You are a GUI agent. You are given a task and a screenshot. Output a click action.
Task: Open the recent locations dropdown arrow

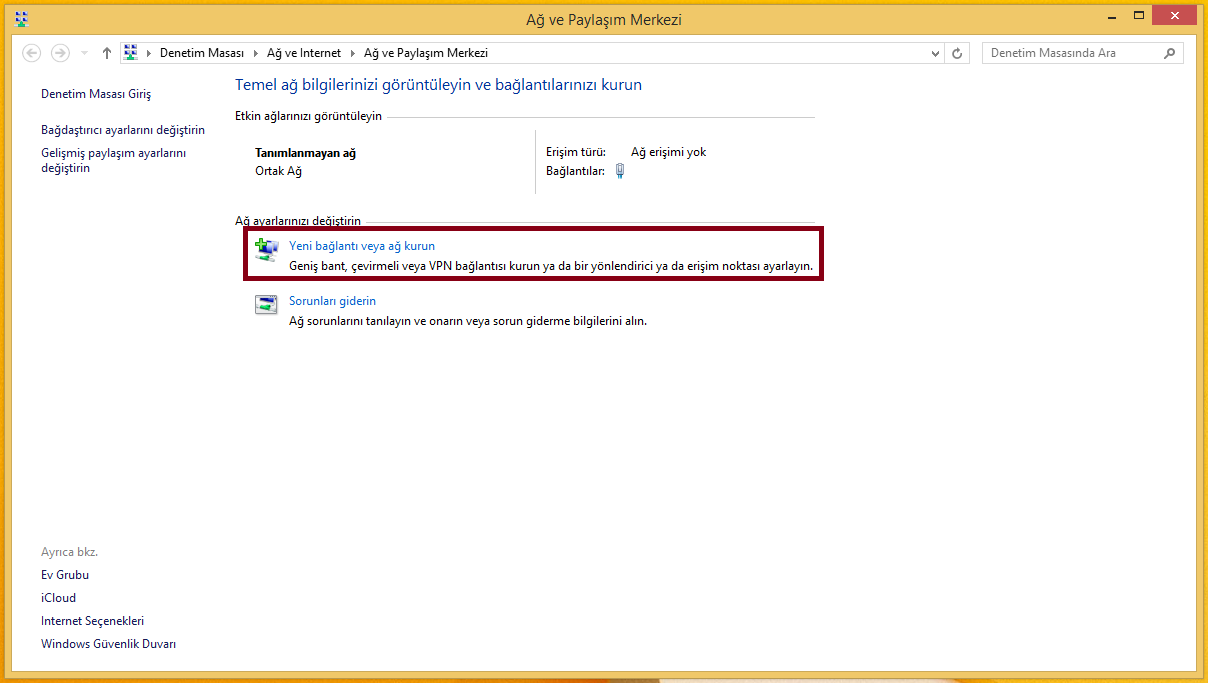(84, 53)
